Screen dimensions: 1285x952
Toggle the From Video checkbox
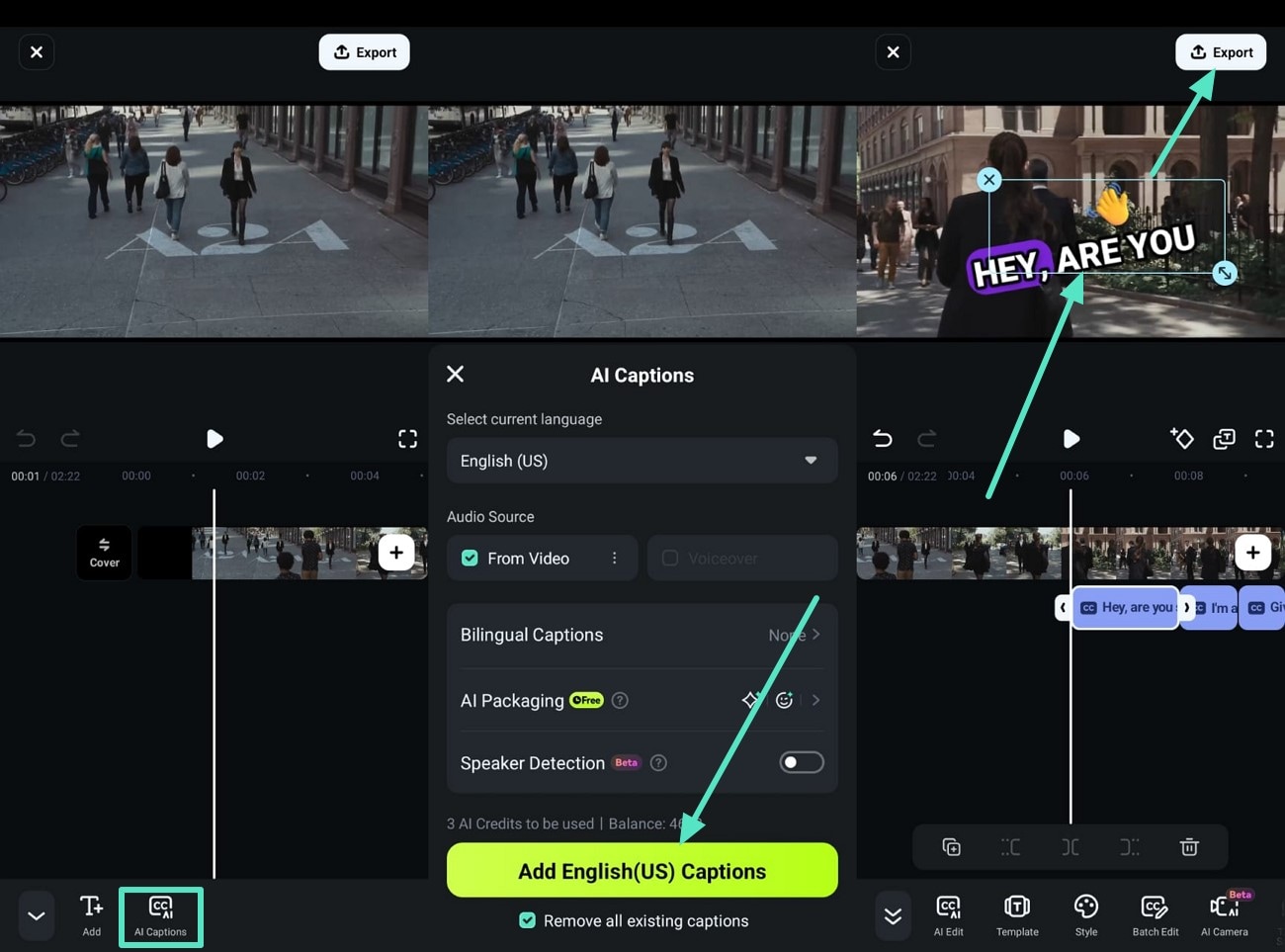coord(470,559)
